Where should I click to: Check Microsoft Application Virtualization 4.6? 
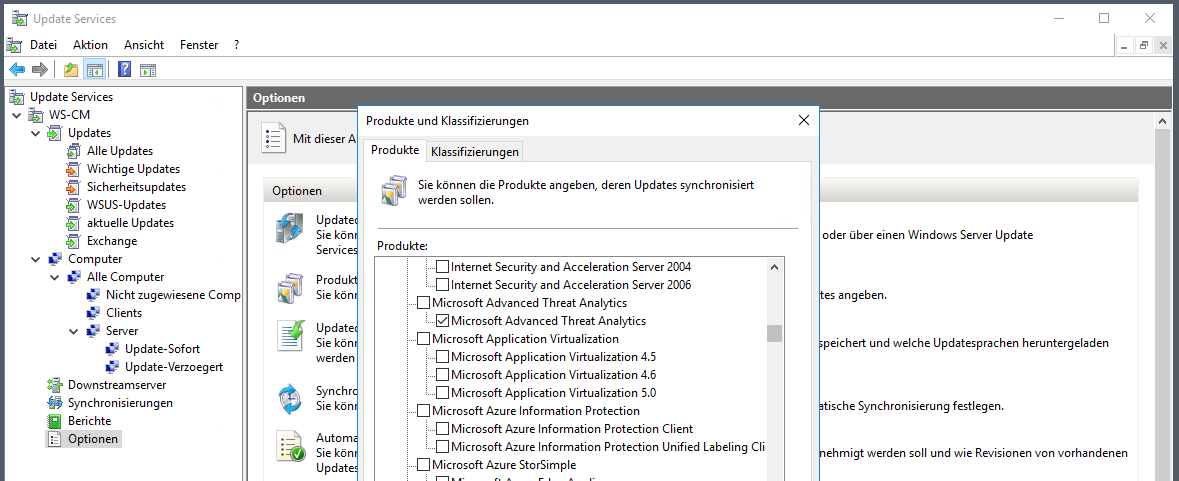pos(443,375)
